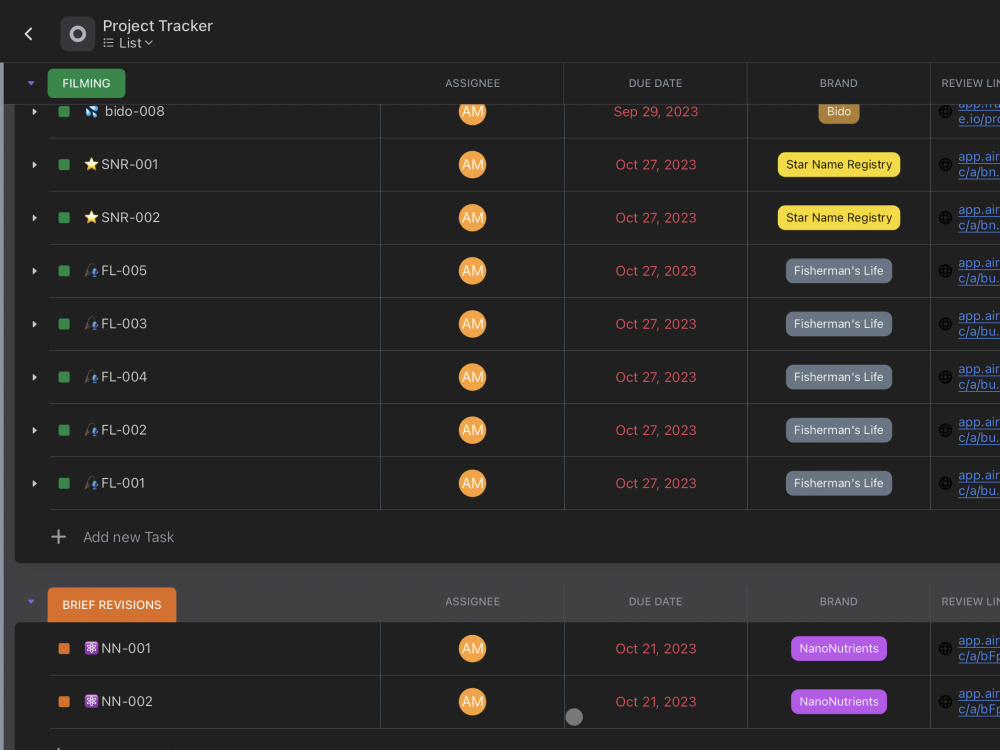
Task: Open the SNR-001 review link
Action: click(x=977, y=164)
